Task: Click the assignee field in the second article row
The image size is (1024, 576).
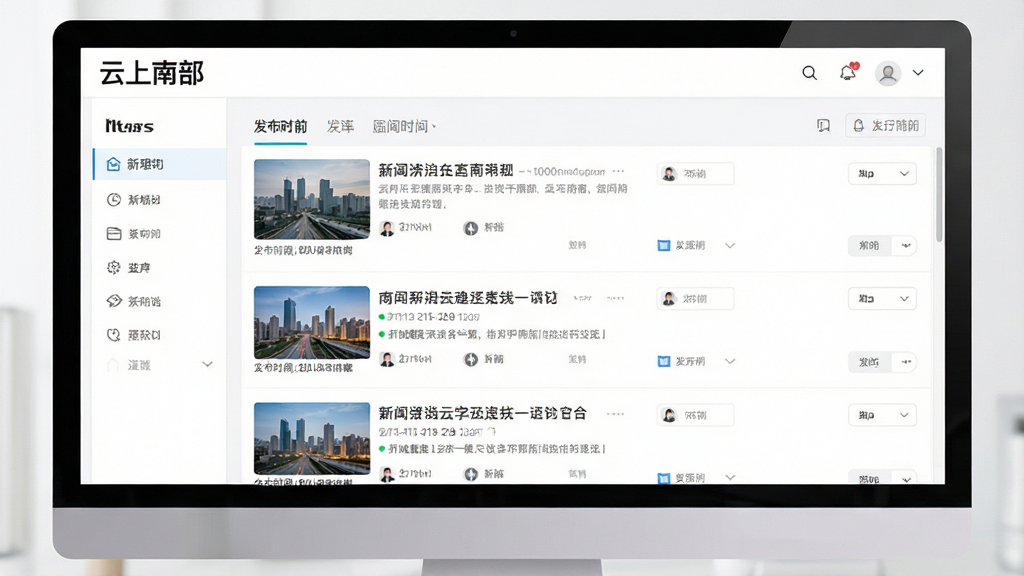Action: [x=695, y=298]
